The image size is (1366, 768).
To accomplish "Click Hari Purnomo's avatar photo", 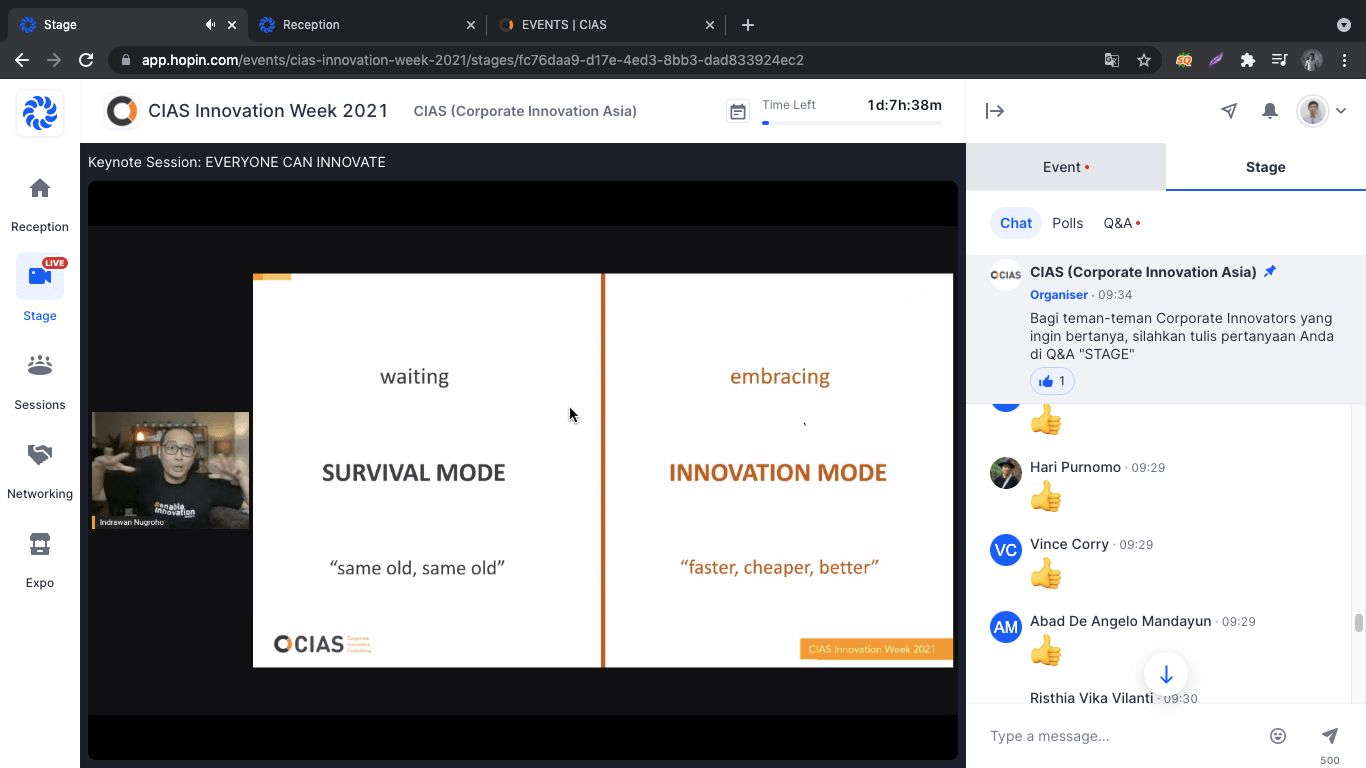I will coord(1006,473).
